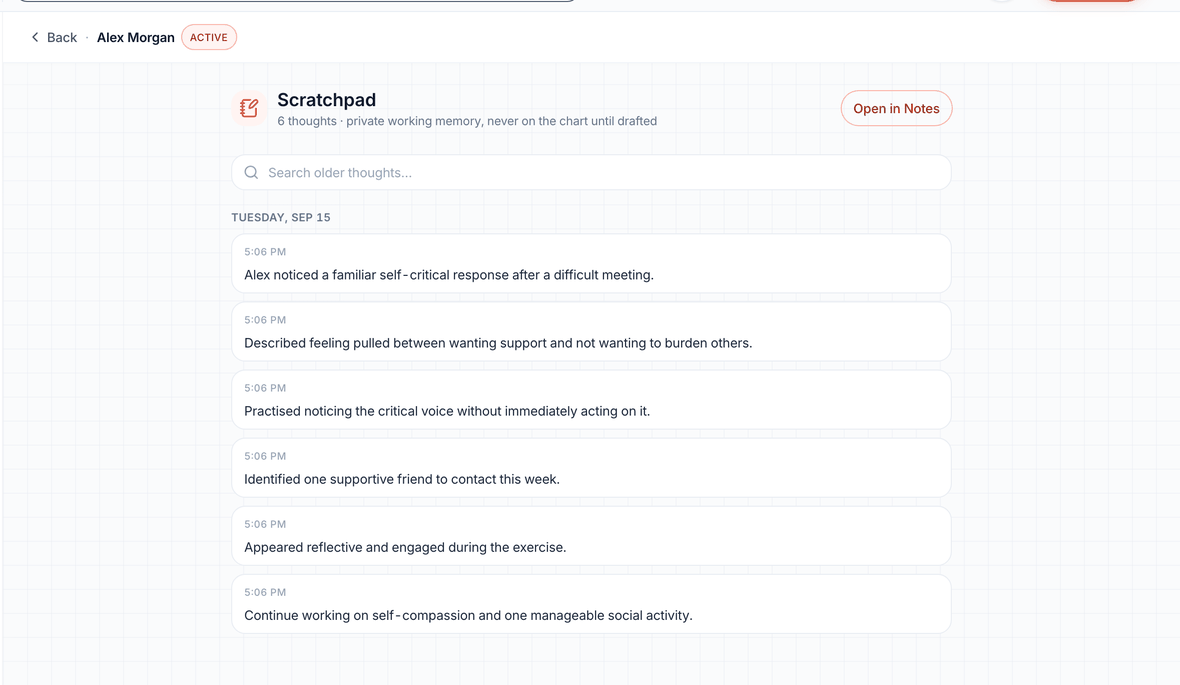Click the ACTIVE status badge
Image resolution: width=1180 pixels, height=685 pixels.
tap(208, 38)
